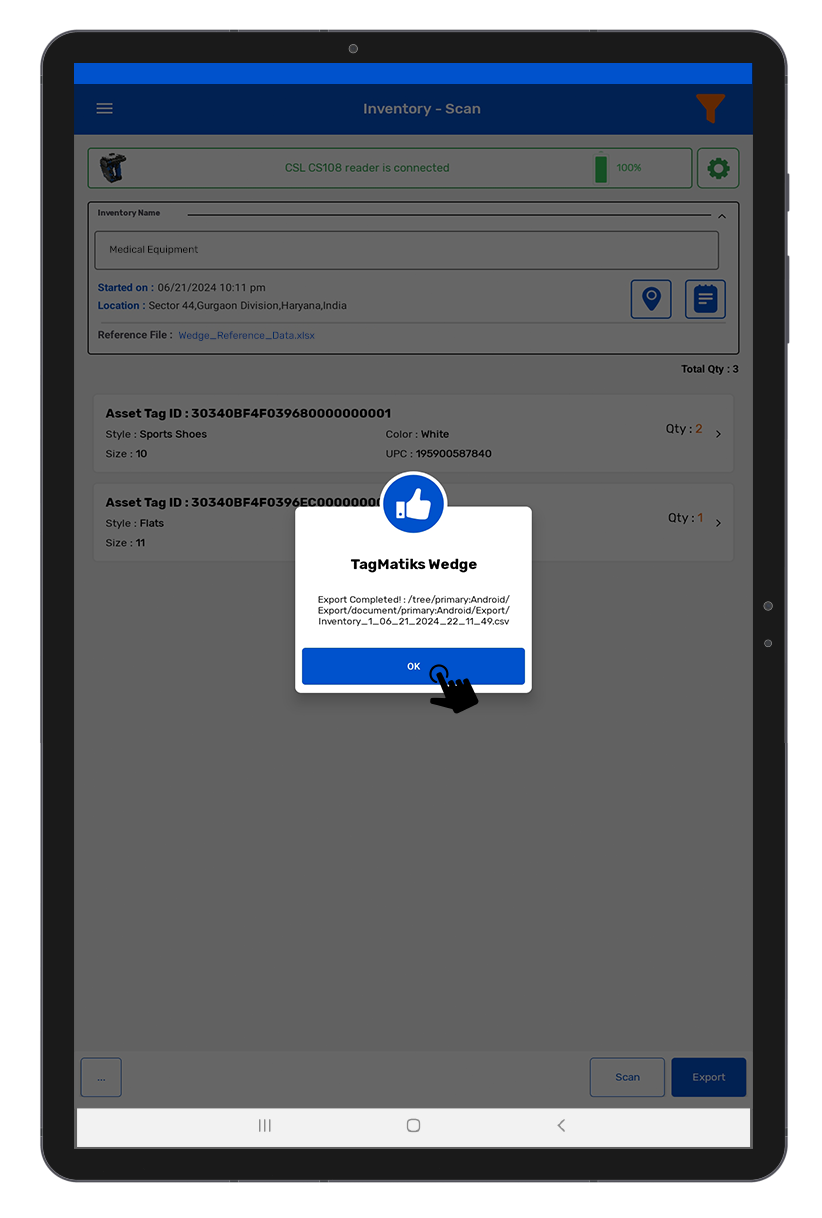Confirm export by pressing OK
822x1218 pixels.
[413, 666]
